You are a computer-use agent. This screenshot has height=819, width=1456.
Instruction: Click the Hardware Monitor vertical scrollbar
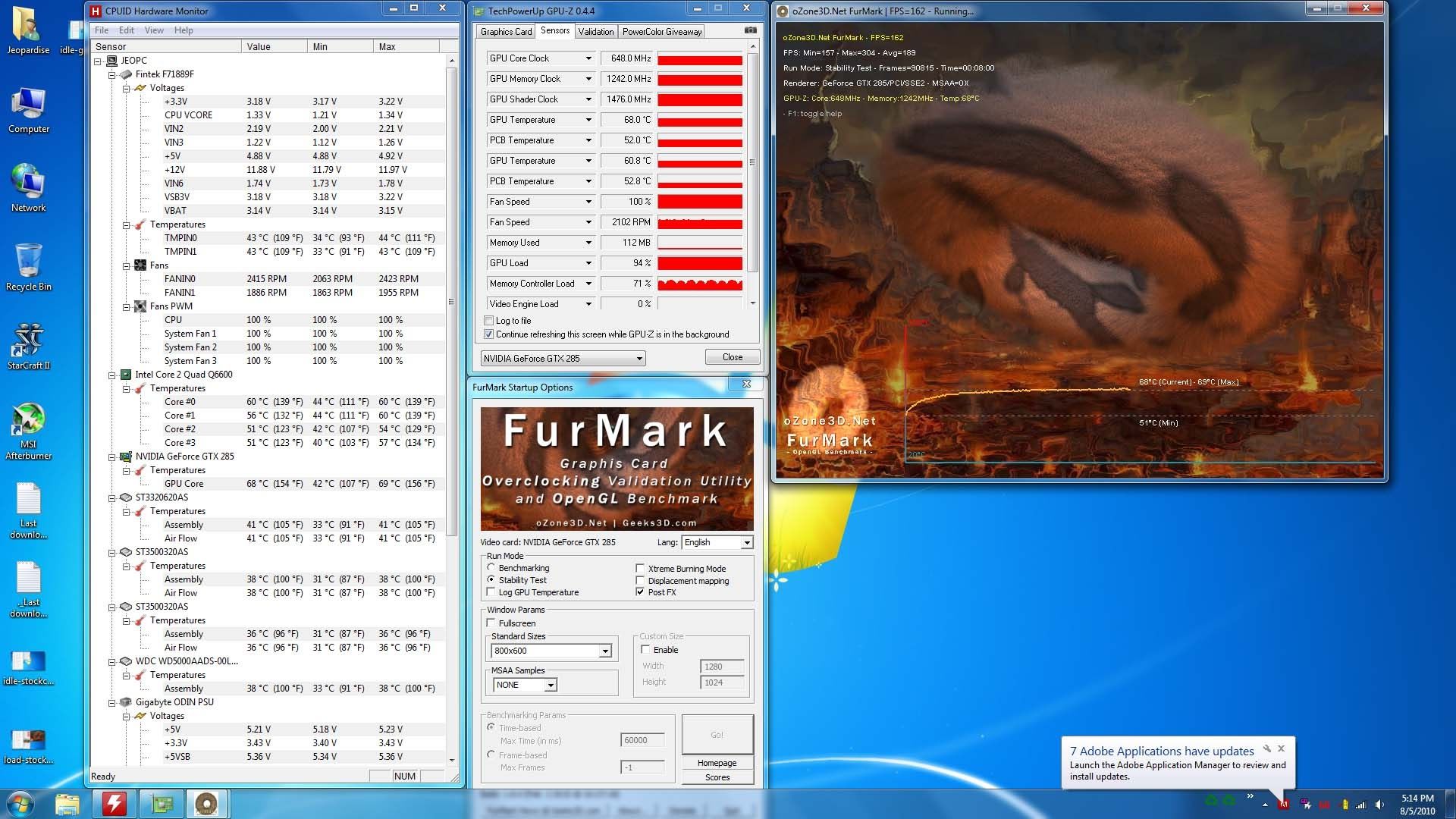[x=452, y=303]
